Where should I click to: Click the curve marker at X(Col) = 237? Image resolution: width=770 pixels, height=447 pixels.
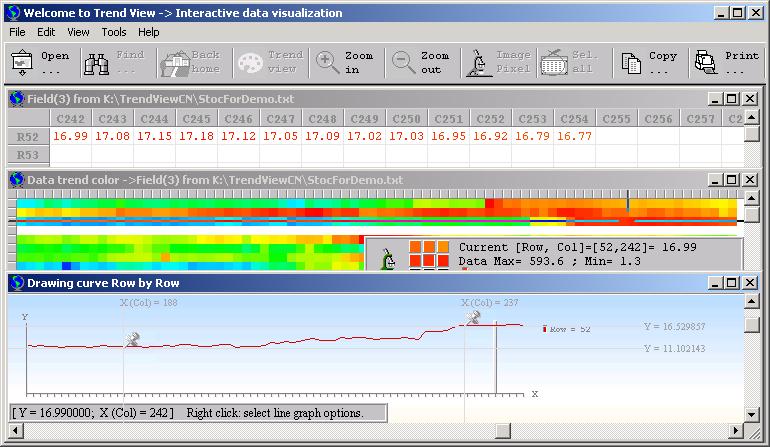coord(473,318)
